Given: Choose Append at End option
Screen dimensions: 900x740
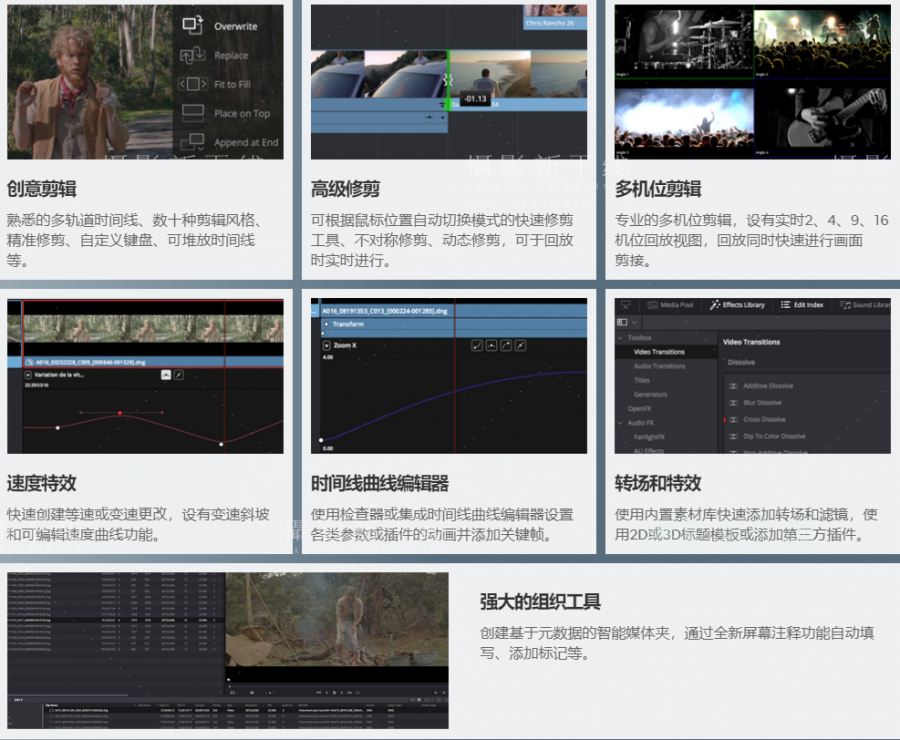Looking at the screenshot, I should [x=246, y=142].
